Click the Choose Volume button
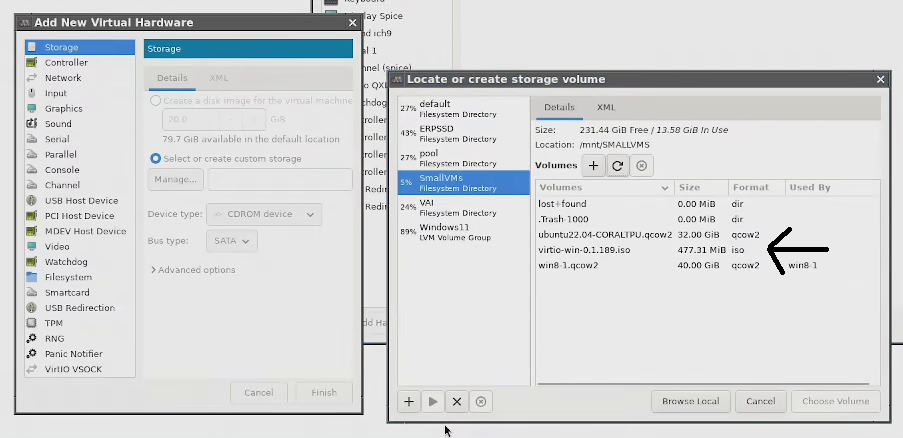903x438 pixels. pos(836,401)
